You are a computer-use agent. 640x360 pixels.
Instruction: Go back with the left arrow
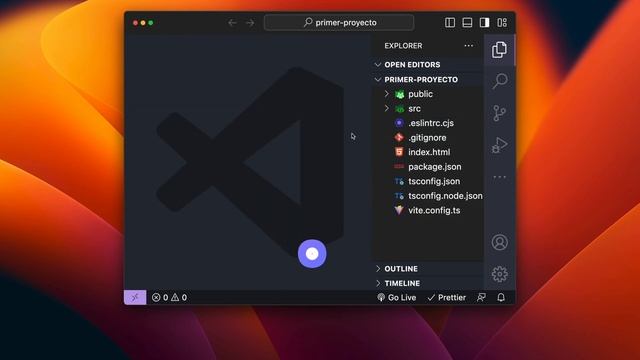[232, 23]
